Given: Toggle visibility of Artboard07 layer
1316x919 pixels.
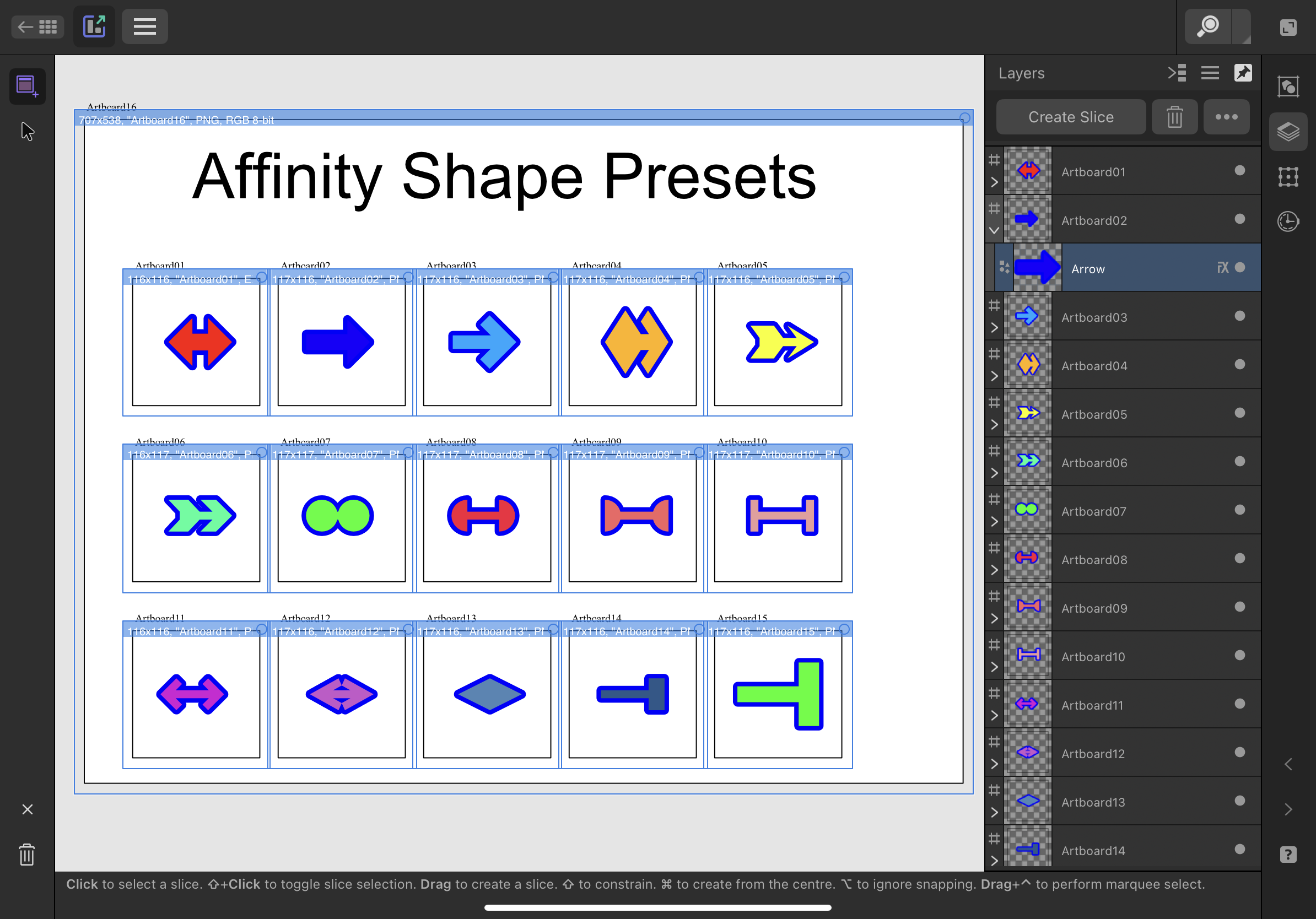Looking at the screenshot, I should pyautogui.click(x=1239, y=510).
